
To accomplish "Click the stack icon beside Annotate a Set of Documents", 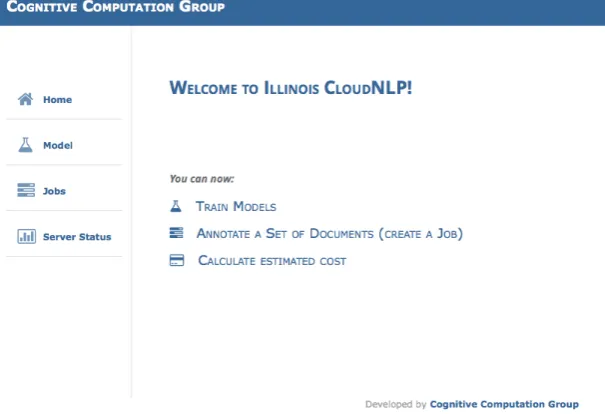I will point(176,233).
